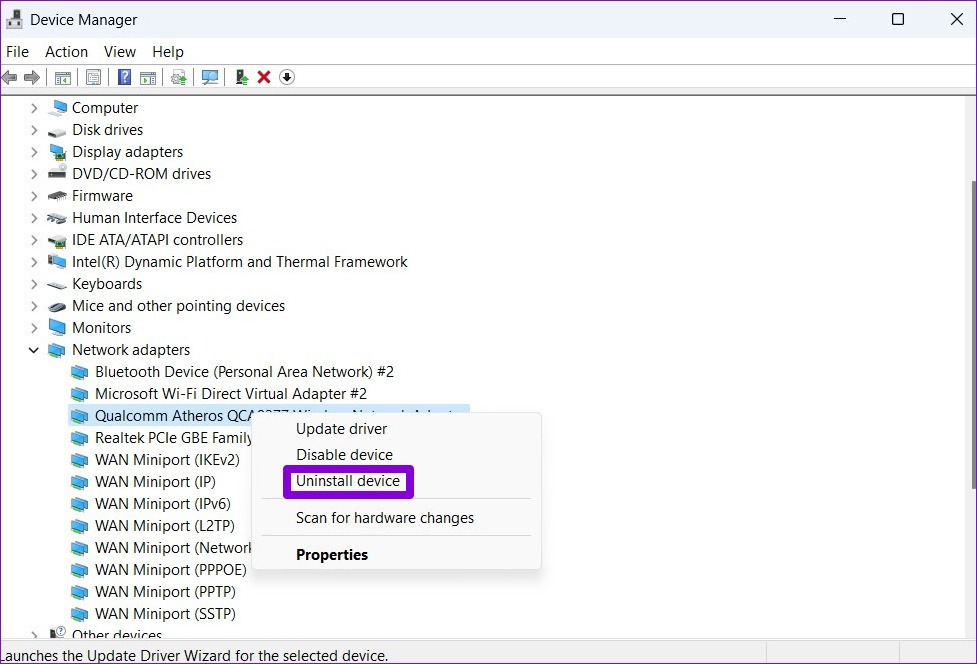Expand the Keyboards chevron
Image resolution: width=977 pixels, height=664 pixels.
click(34, 284)
